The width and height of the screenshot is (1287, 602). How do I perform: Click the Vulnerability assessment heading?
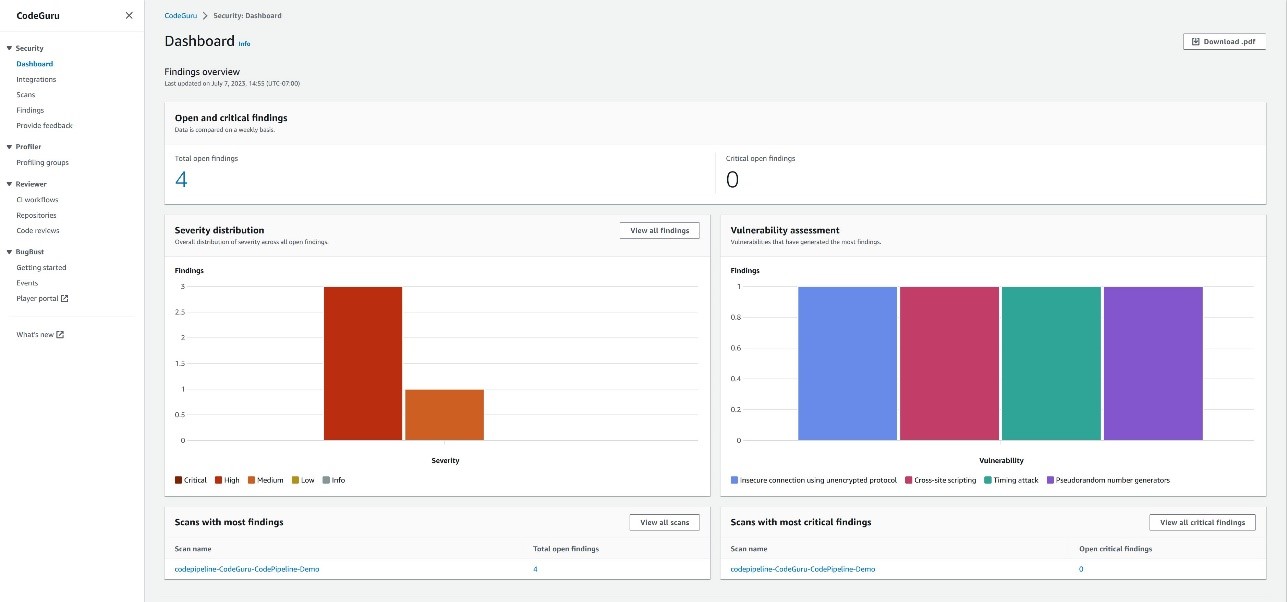(785, 230)
